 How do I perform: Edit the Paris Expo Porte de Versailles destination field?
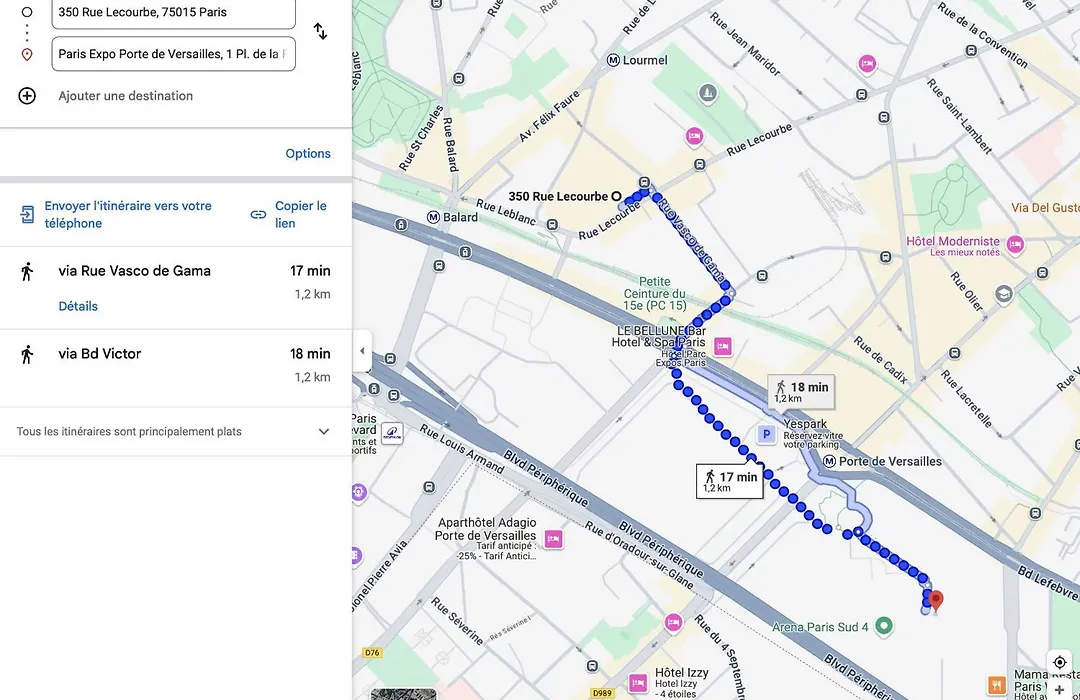(174, 54)
